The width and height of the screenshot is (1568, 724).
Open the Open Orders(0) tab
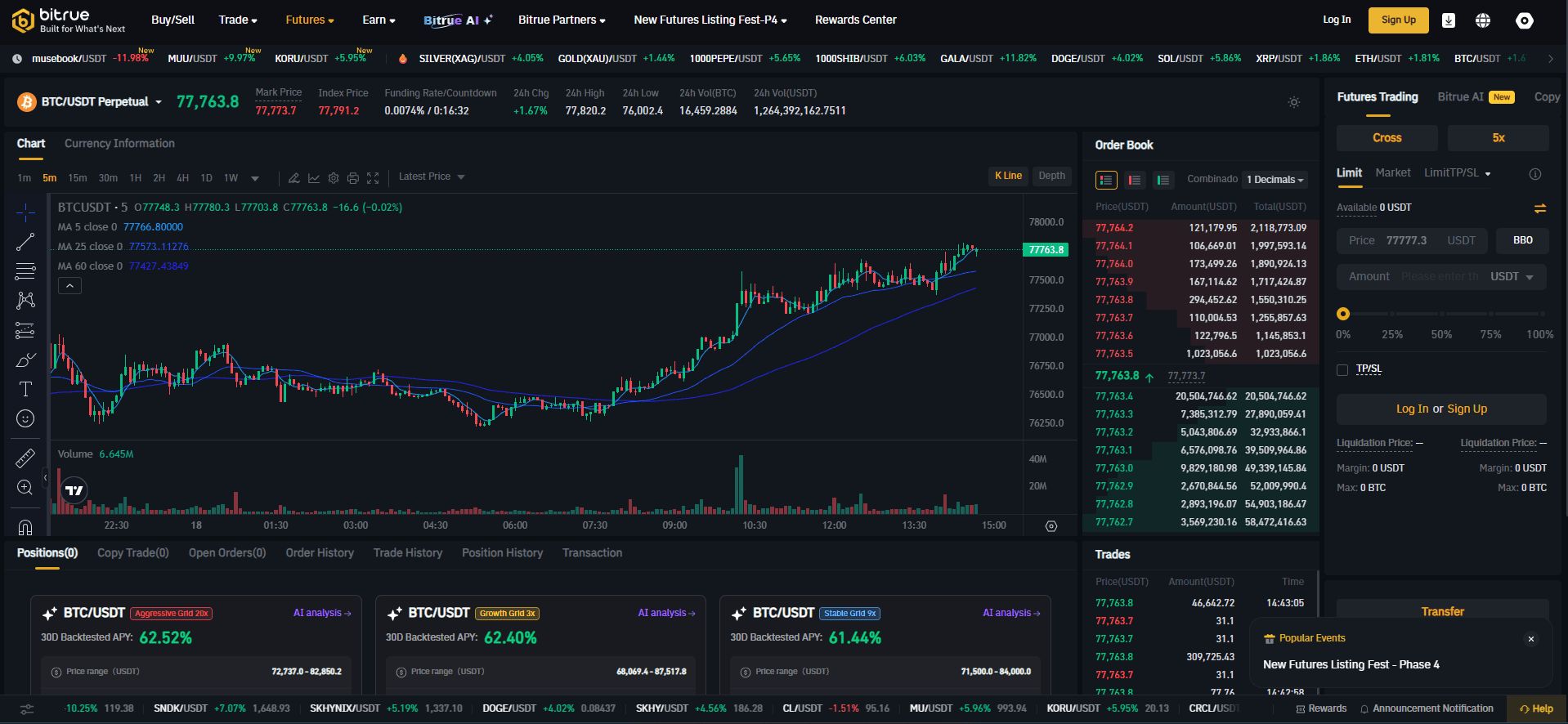click(227, 553)
